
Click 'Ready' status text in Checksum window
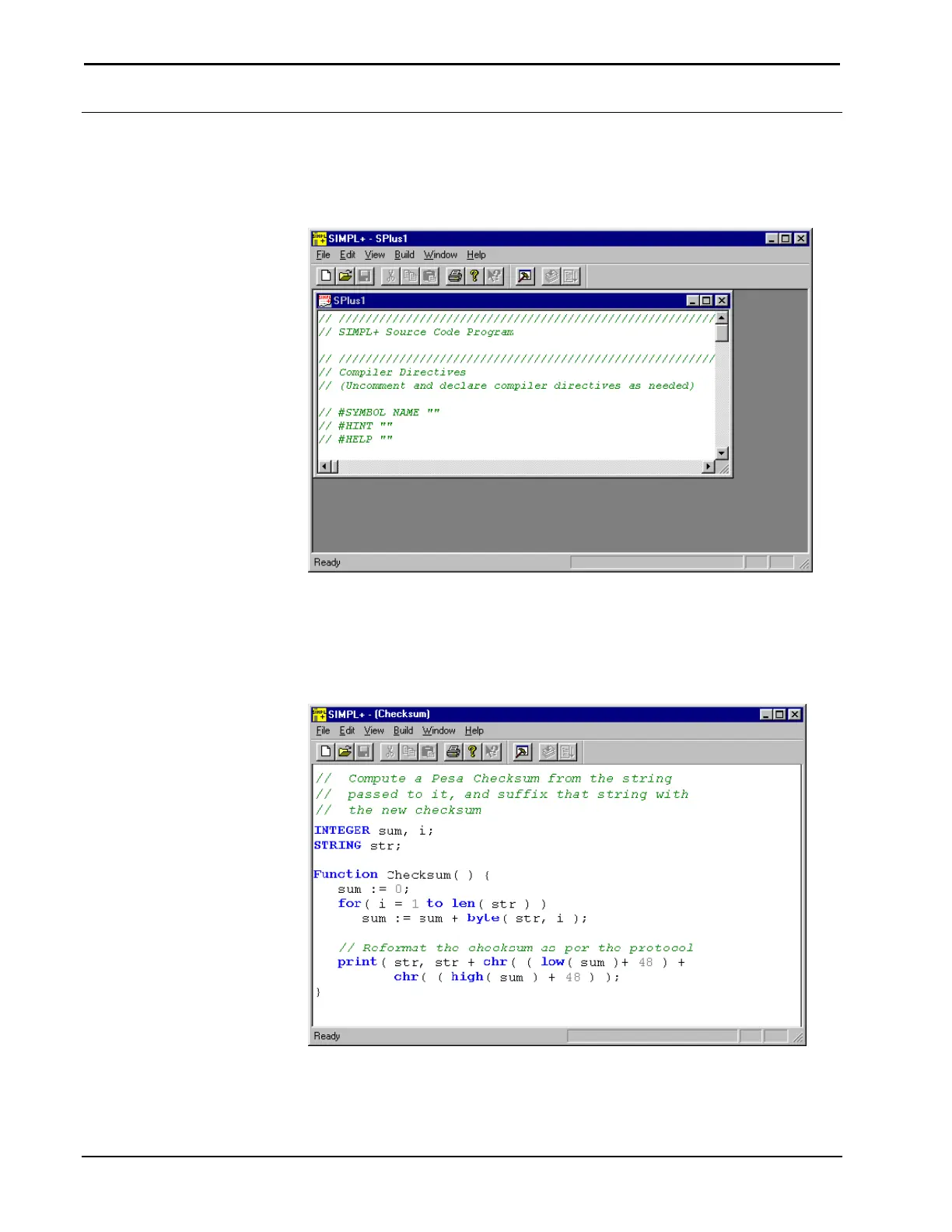coord(327,1036)
